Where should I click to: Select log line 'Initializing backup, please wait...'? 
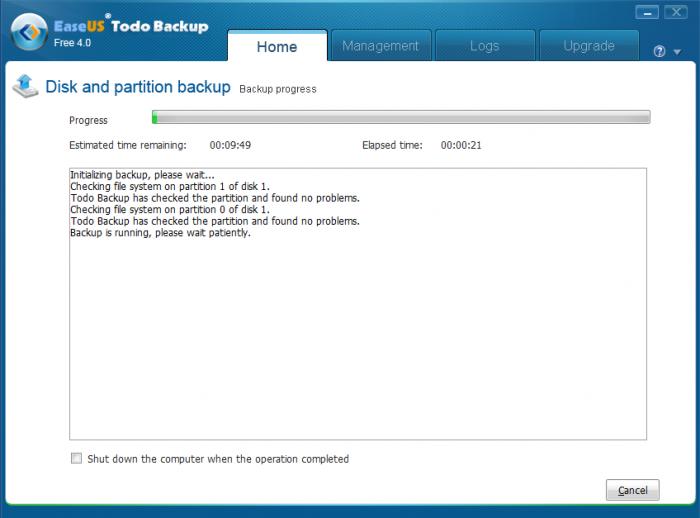pos(142,175)
